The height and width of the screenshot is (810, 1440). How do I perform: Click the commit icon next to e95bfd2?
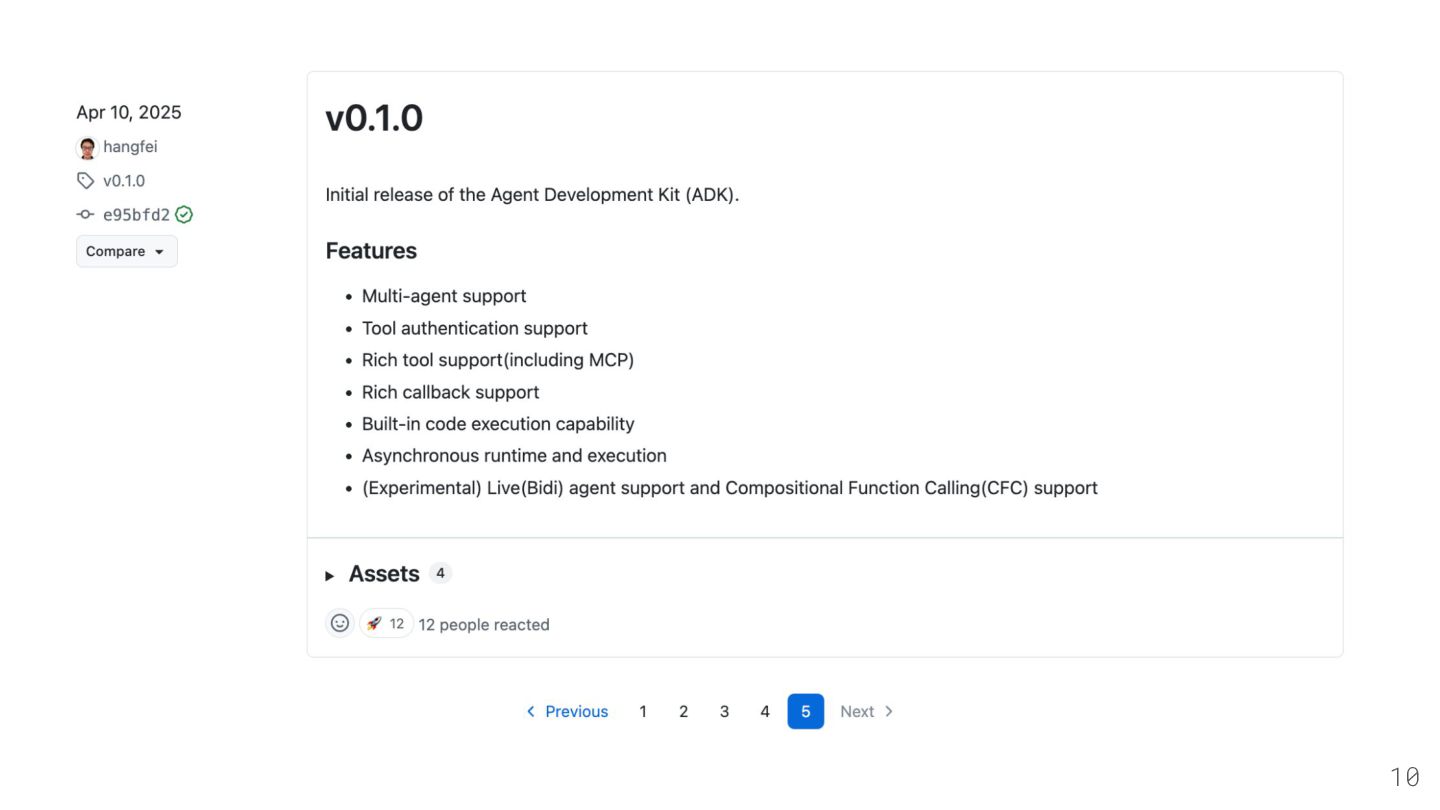click(86, 215)
